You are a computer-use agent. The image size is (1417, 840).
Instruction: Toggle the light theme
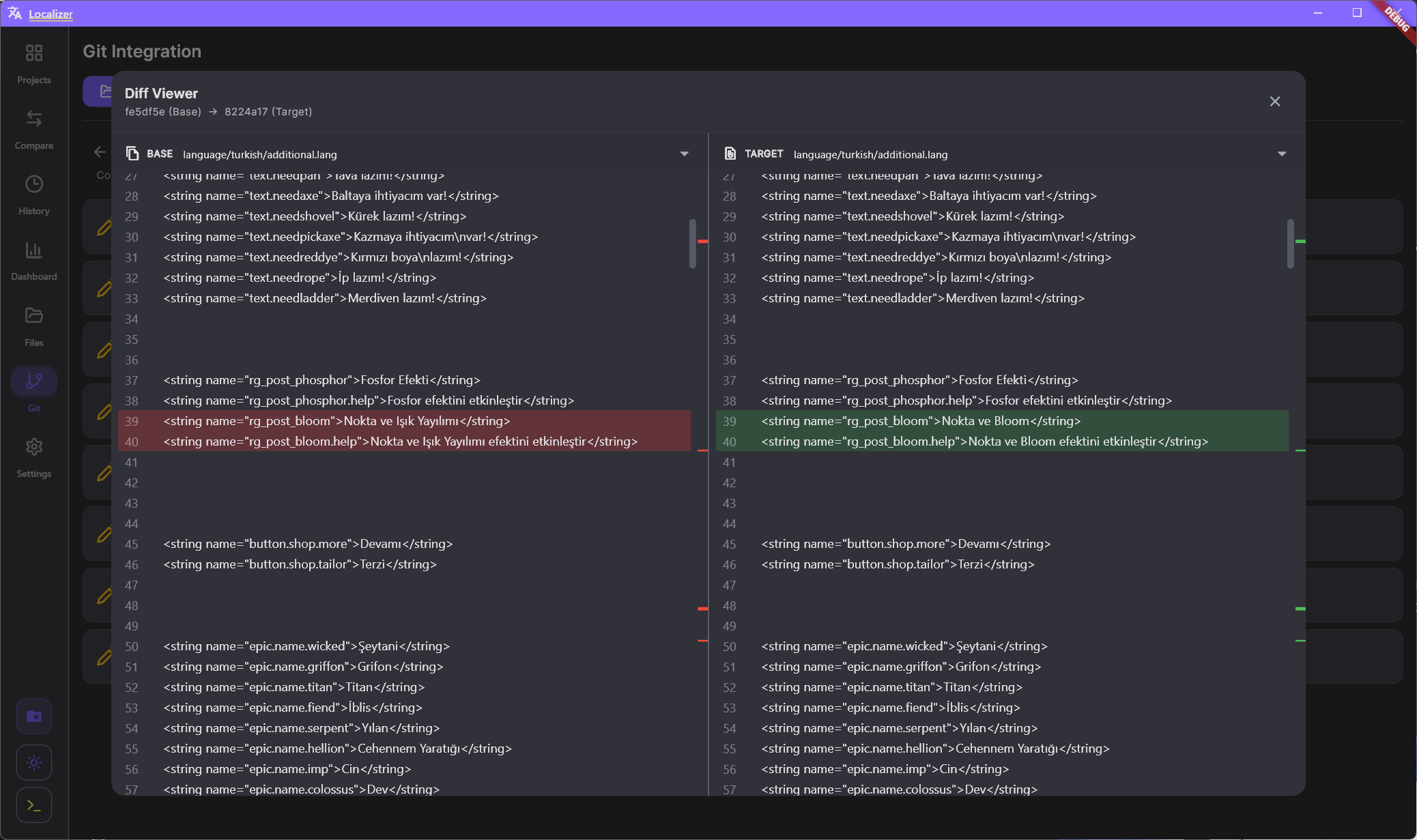33,762
